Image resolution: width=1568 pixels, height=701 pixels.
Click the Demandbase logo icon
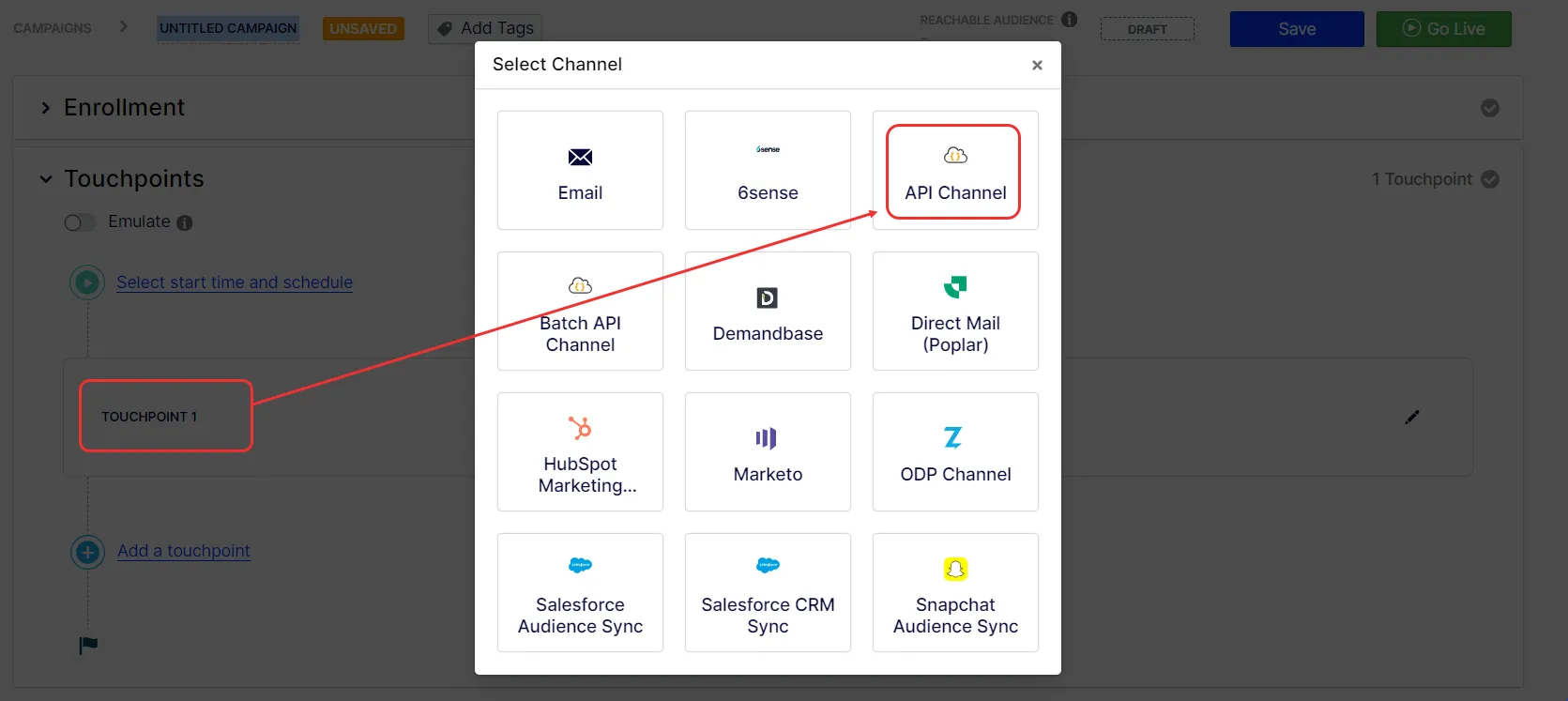[x=768, y=297]
